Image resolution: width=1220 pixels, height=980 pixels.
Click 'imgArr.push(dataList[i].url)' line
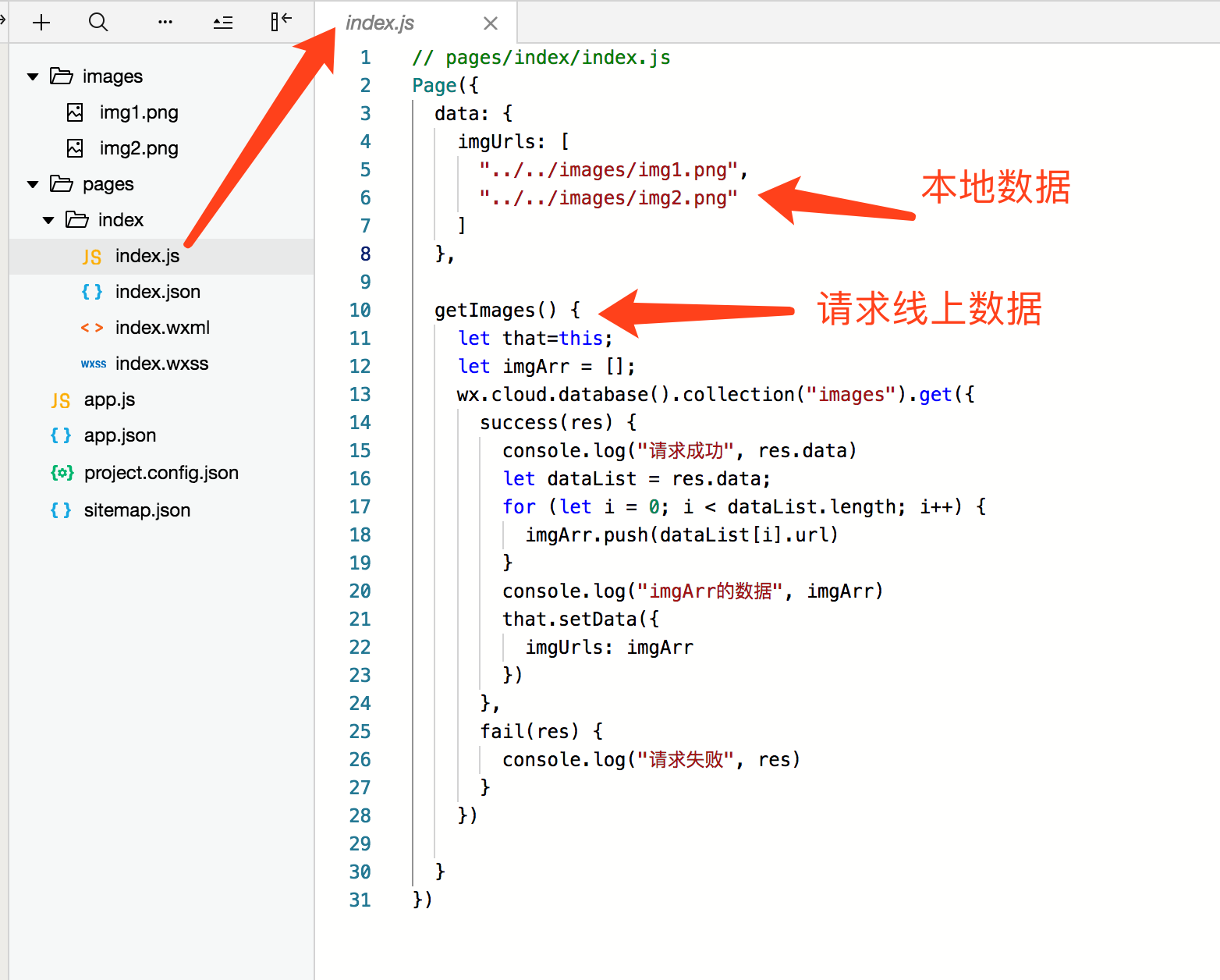tap(682, 535)
